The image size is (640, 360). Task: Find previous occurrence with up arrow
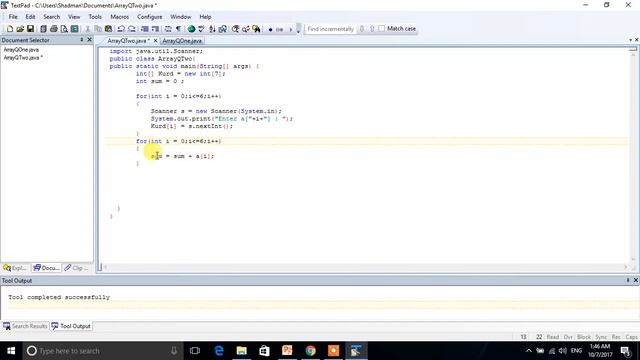[x=372, y=29]
